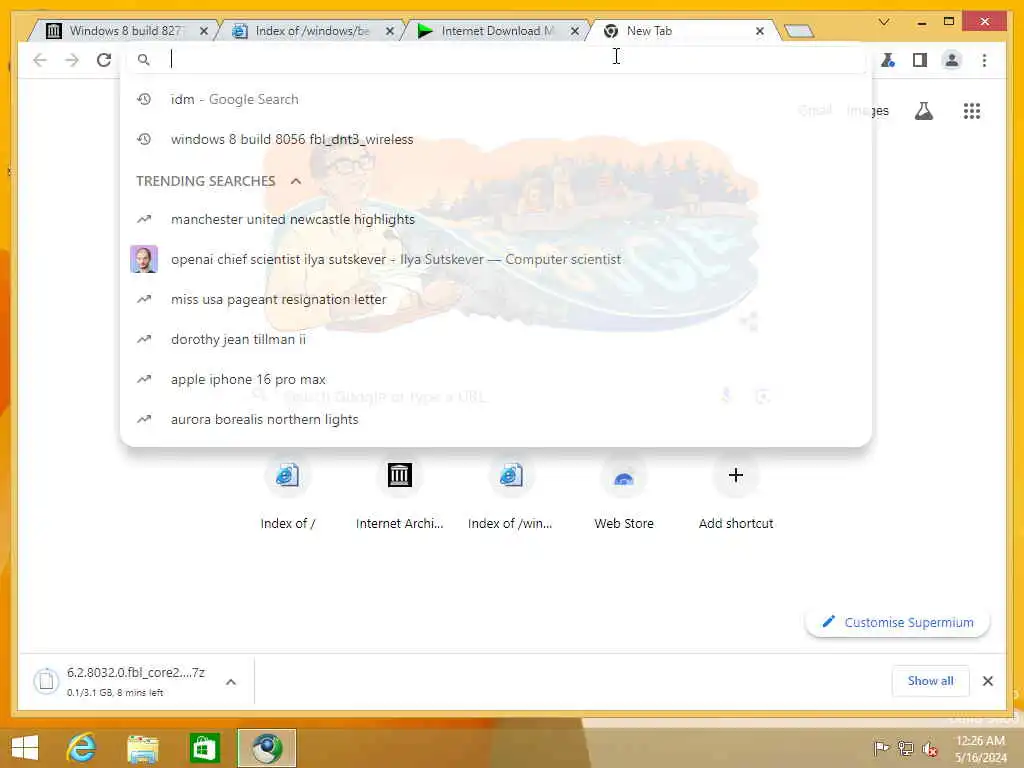Select dorothy jean tillman ii suggestion
Viewport: 1024px width, 768px height.
click(496, 340)
